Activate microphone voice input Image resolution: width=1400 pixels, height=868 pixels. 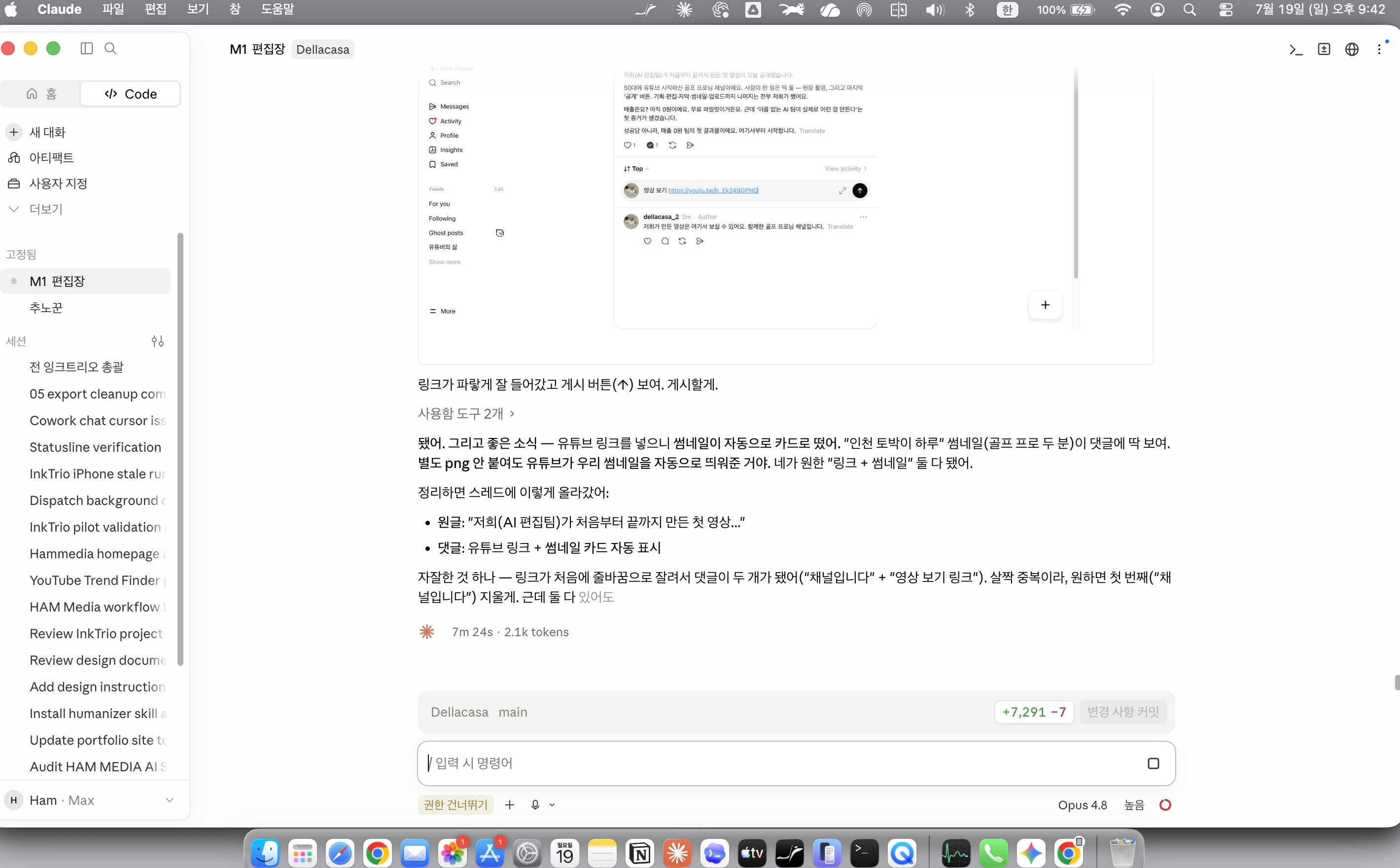(535, 805)
